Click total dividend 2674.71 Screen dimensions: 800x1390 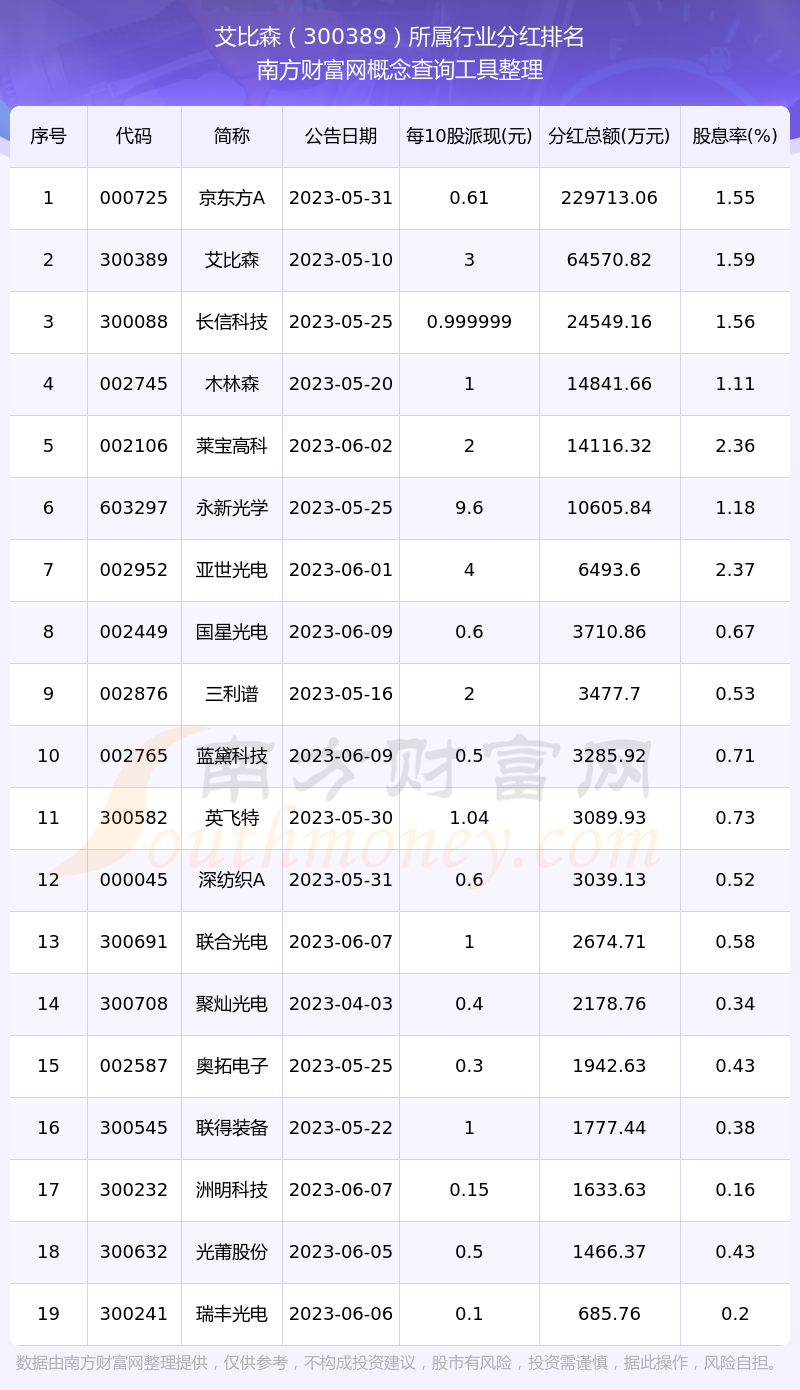(610, 942)
